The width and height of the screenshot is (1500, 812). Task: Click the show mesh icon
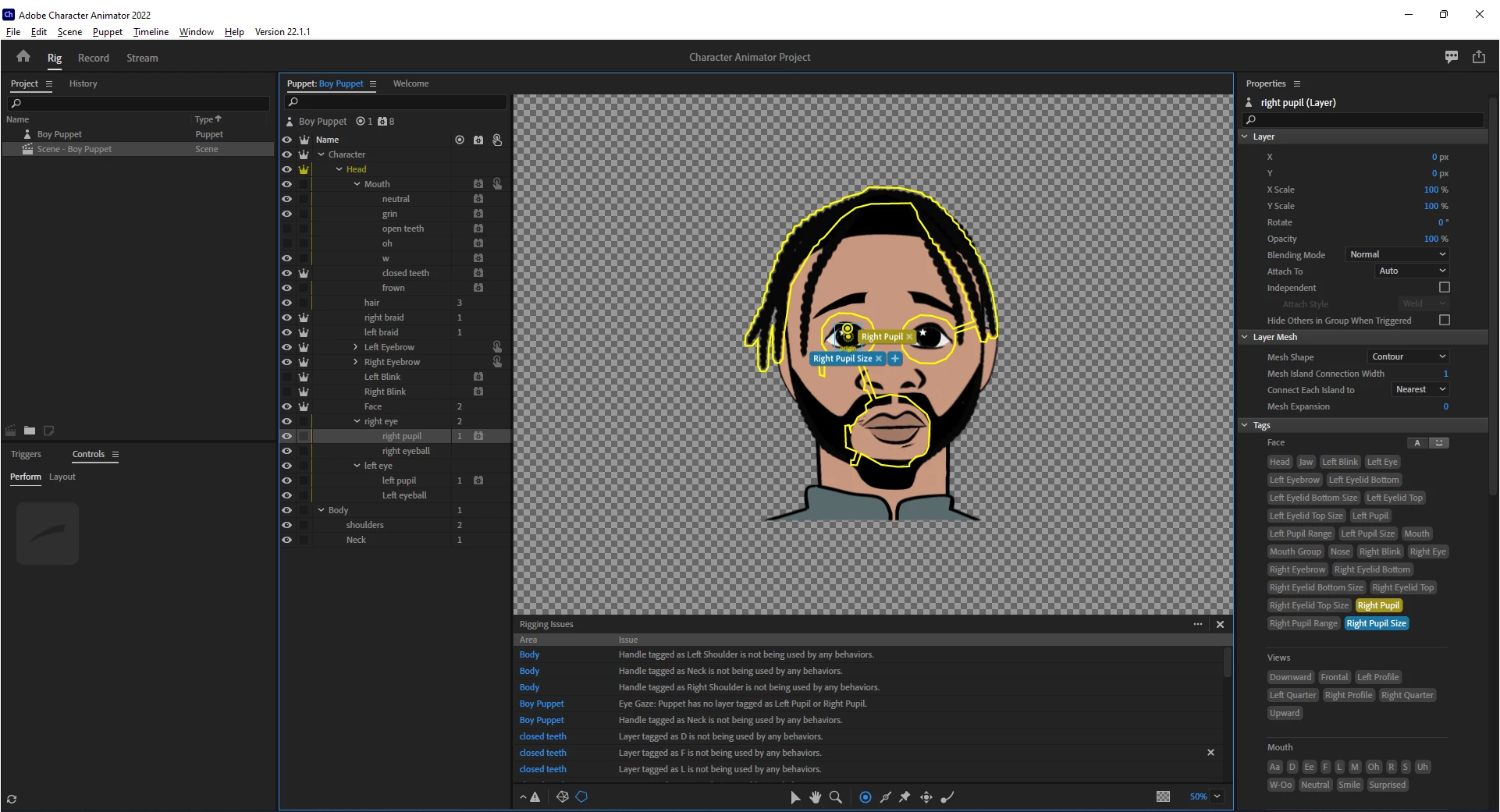(x=562, y=797)
